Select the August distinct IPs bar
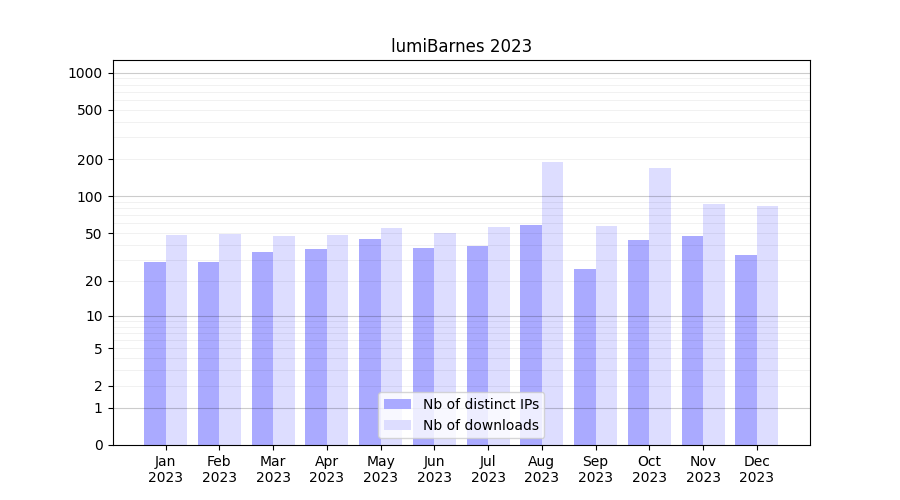Viewport: 900px width, 500px height. 531,335
